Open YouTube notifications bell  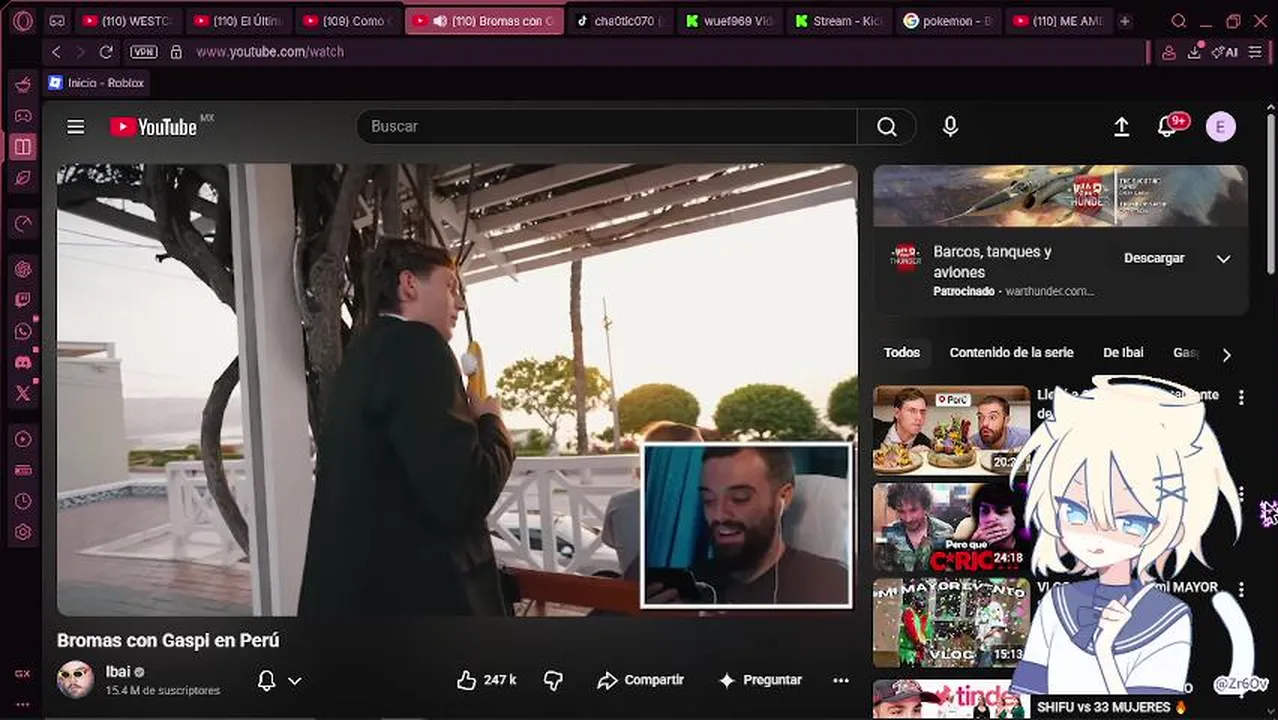coord(1167,126)
